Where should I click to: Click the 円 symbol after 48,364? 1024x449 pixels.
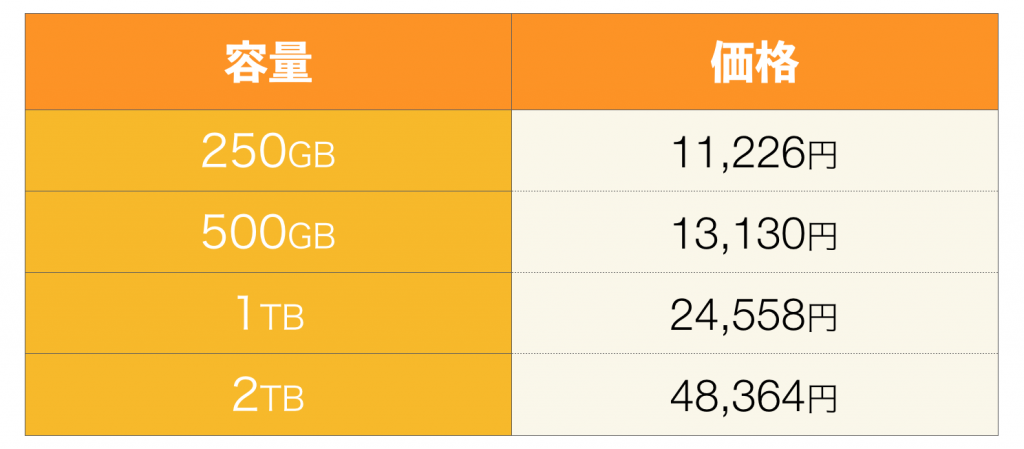click(x=822, y=399)
